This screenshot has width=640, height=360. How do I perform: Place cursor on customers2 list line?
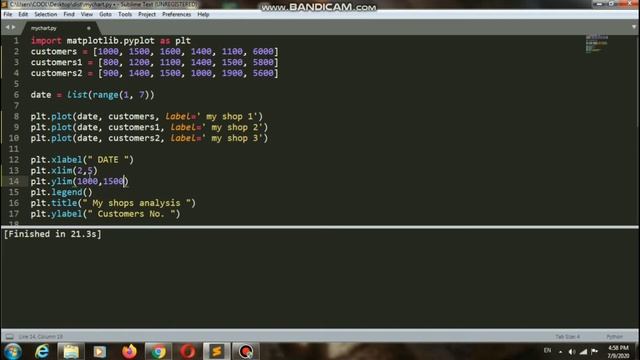pyautogui.click(x=154, y=73)
